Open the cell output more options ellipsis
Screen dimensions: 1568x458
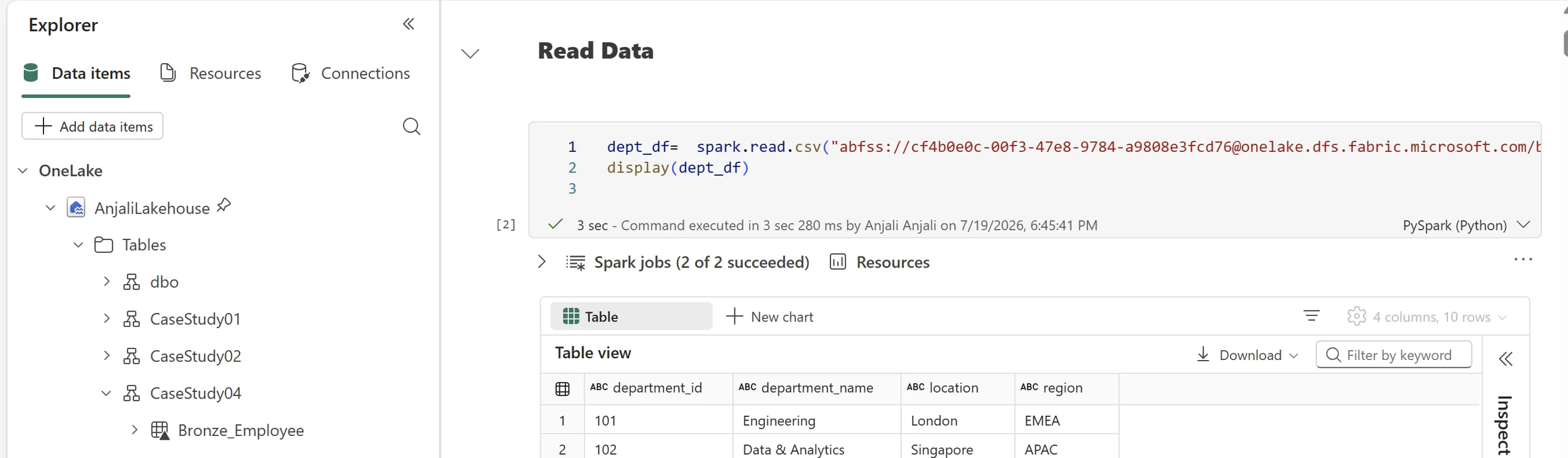click(x=1523, y=260)
